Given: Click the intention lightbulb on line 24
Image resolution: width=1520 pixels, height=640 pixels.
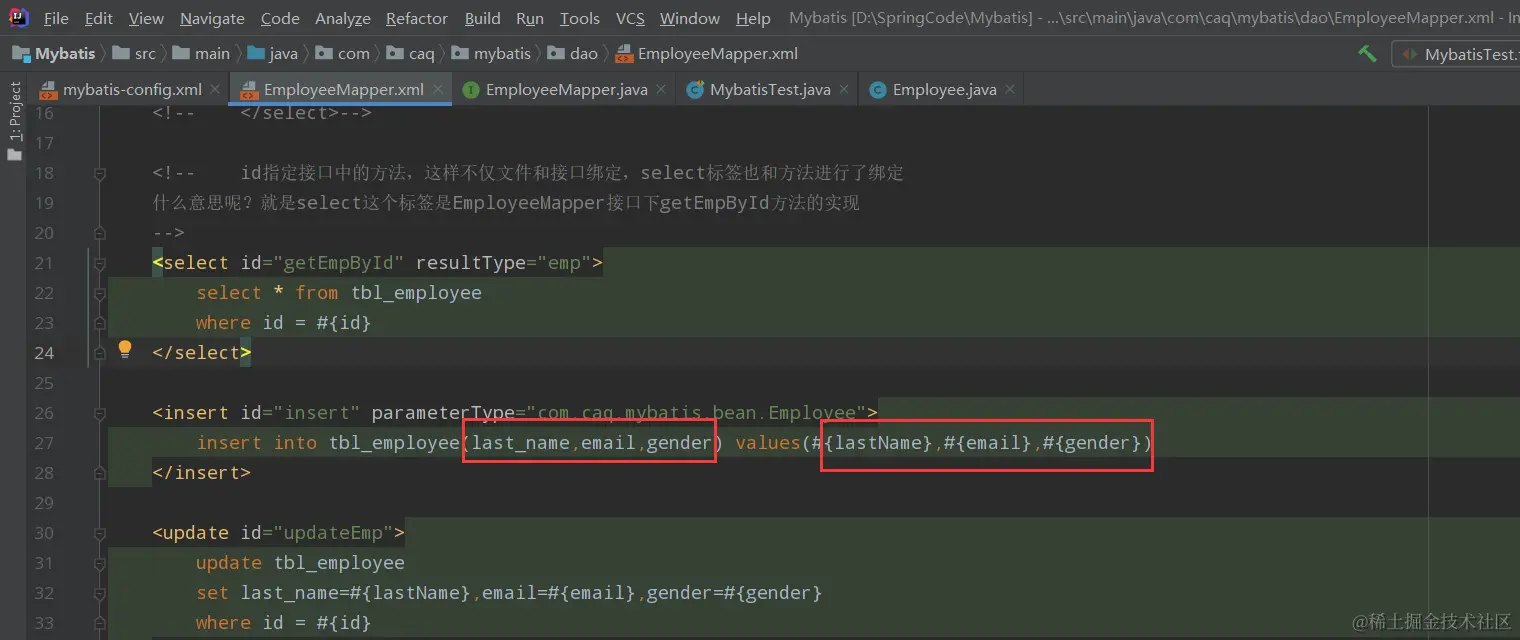Looking at the screenshot, I should point(125,348).
